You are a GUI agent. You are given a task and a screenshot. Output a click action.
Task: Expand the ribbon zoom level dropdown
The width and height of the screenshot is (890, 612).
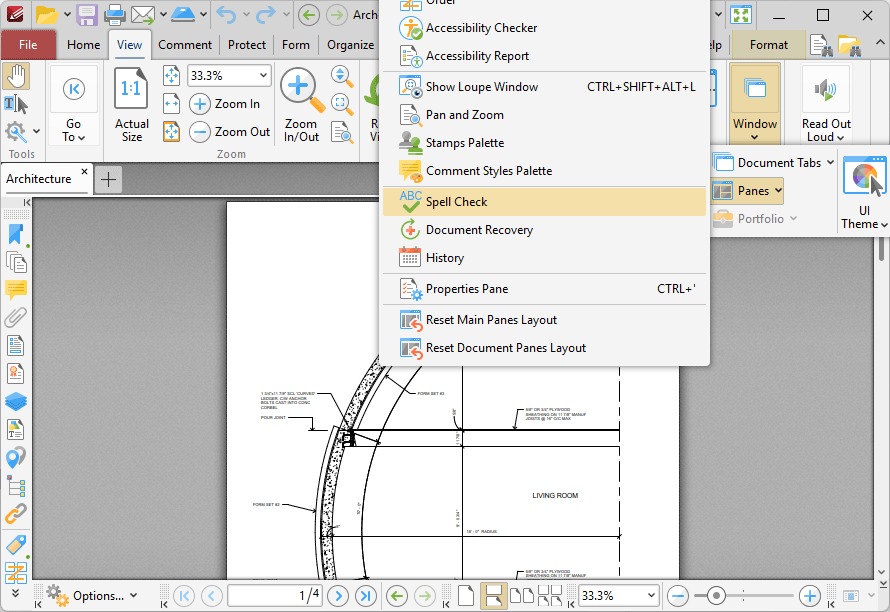[x=263, y=76]
